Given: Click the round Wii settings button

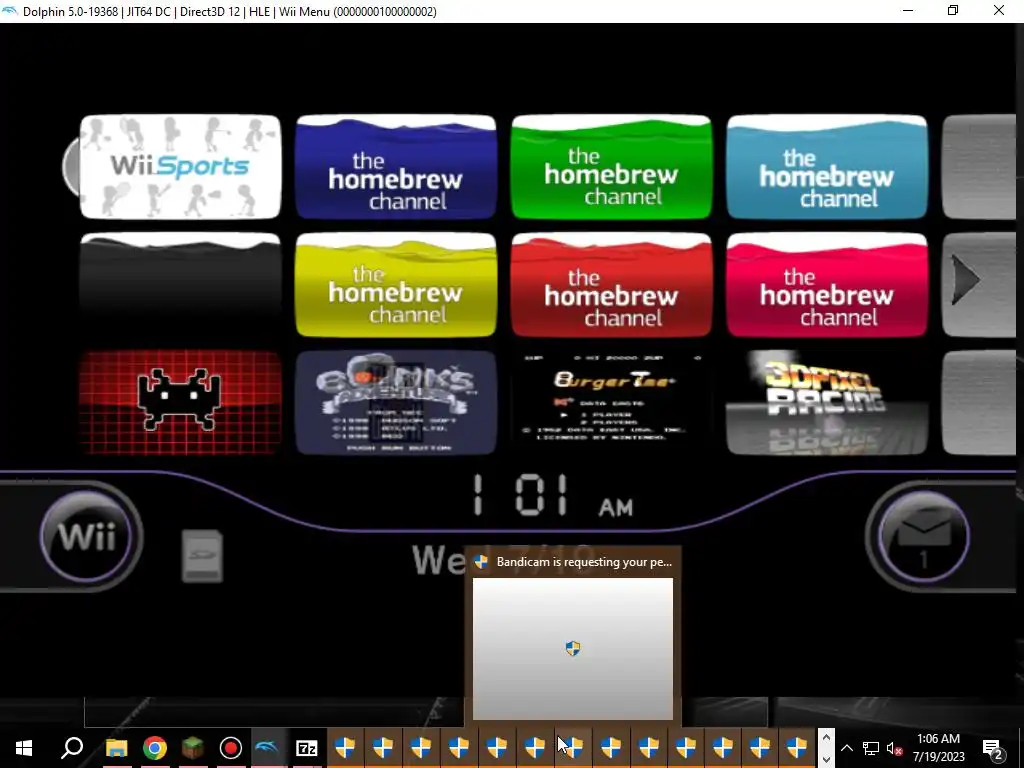Looking at the screenshot, I should pos(87,537).
